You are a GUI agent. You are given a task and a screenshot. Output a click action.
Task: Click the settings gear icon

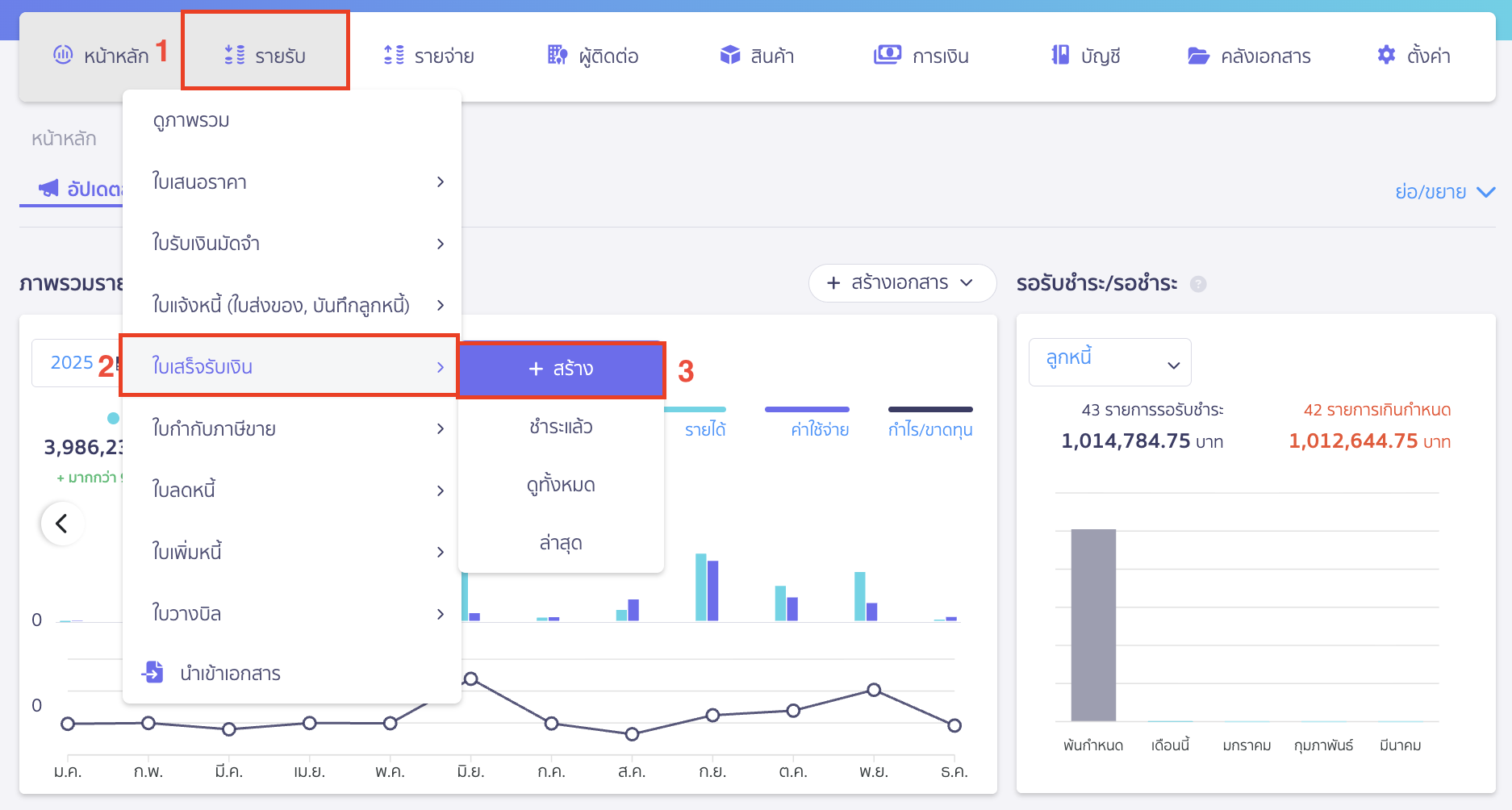tap(1386, 55)
